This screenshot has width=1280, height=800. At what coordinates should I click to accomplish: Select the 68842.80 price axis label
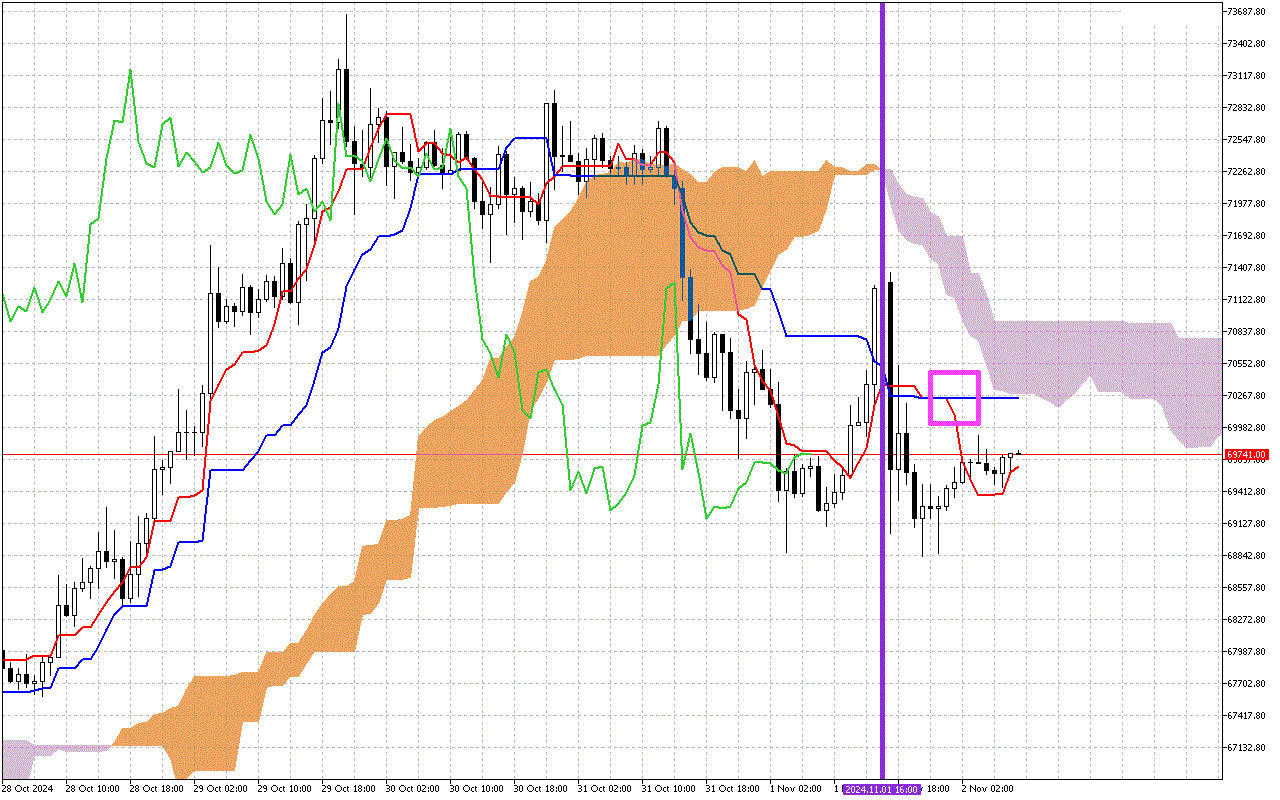[x=1246, y=556]
